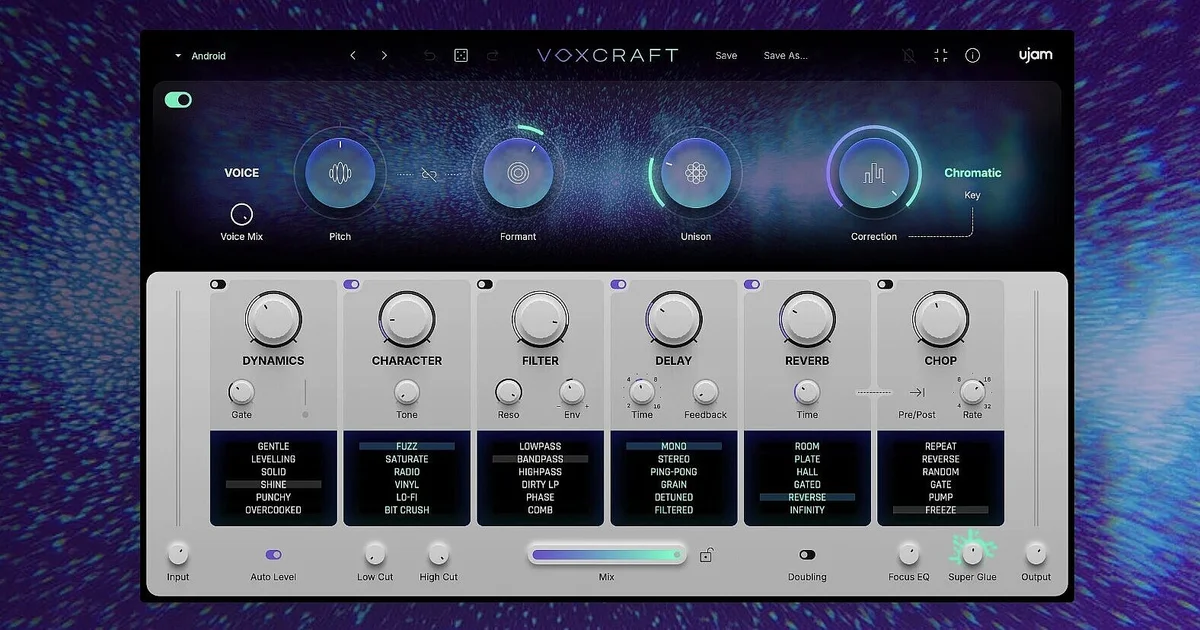Viewport: 1200px width, 630px height.
Task: Click the randomize dice icon
Action: pyautogui.click(x=461, y=56)
